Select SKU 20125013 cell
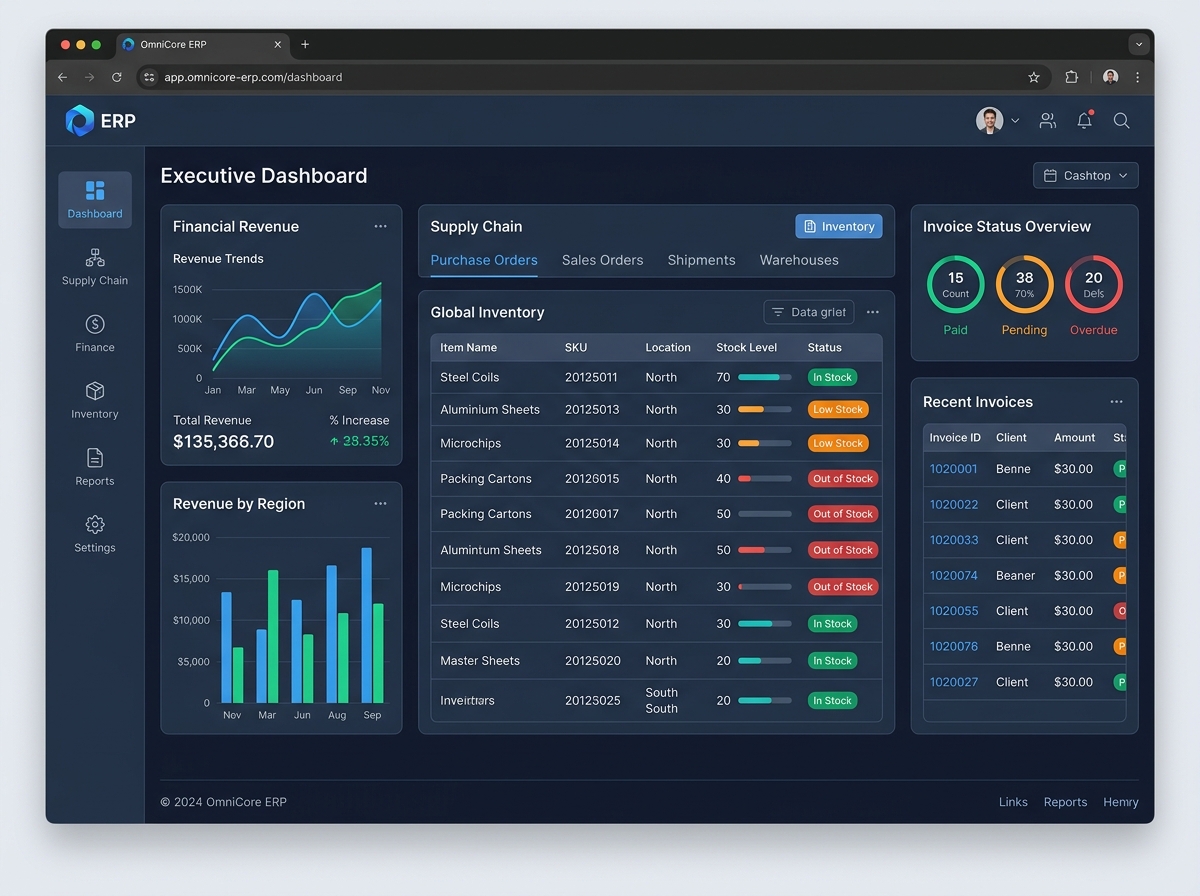Viewport: 1200px width, 896px height. point(592,409)
